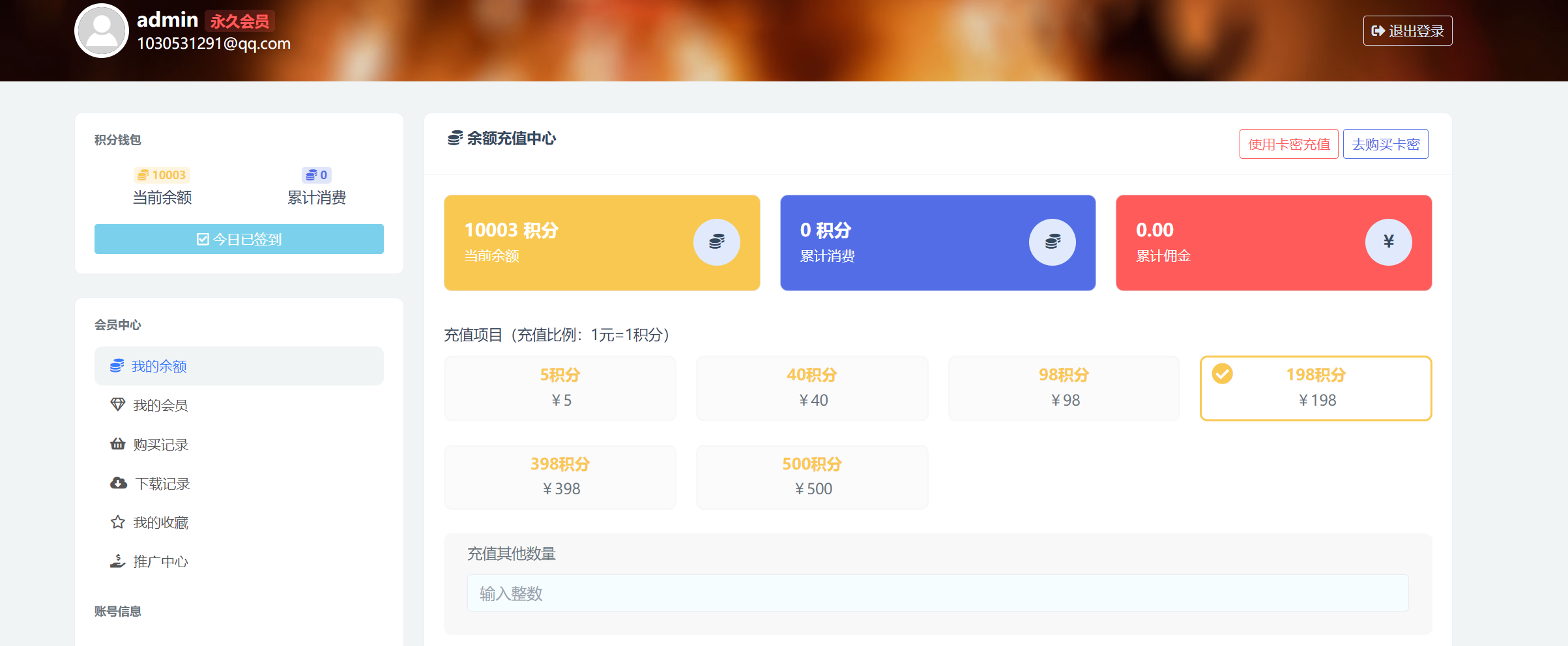
Task: Click the diamond icon beside 我的会员
Action: 117,405
